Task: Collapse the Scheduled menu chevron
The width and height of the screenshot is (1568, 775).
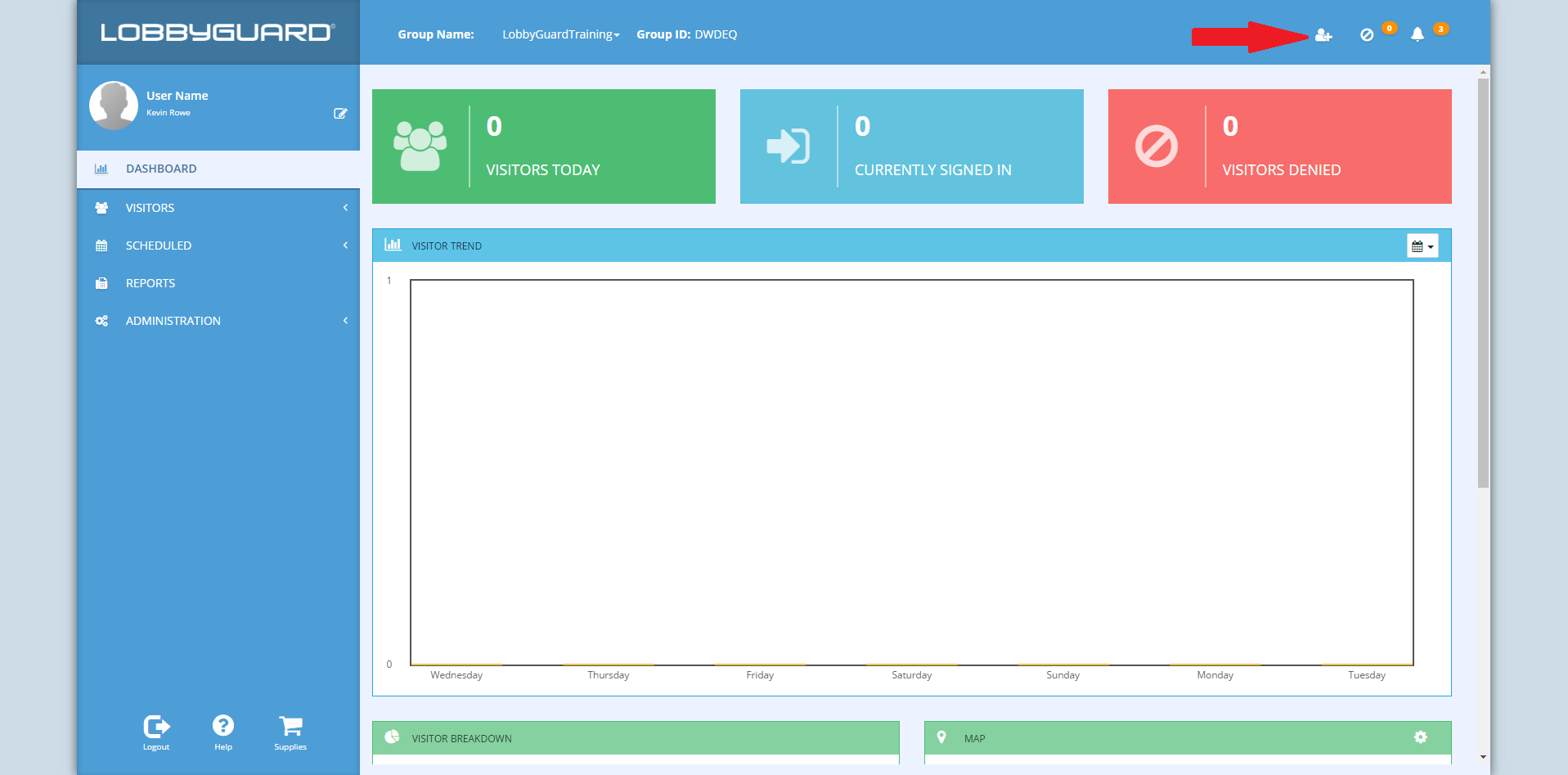Action: pyautogui.click(x=344, y=245)
